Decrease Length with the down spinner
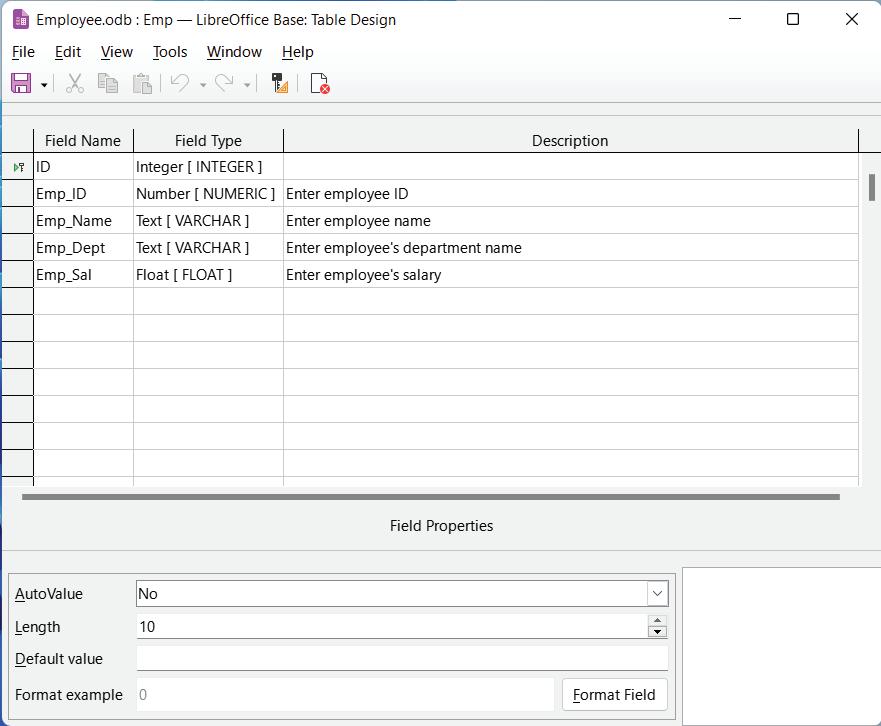This screenshot has height=726, width=881. point(657,632)
